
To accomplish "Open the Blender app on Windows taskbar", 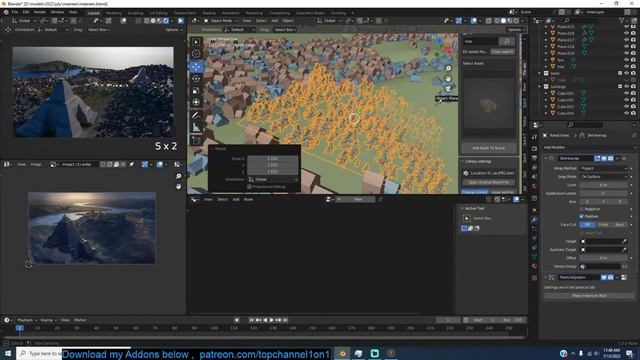I will pos(342,353).
